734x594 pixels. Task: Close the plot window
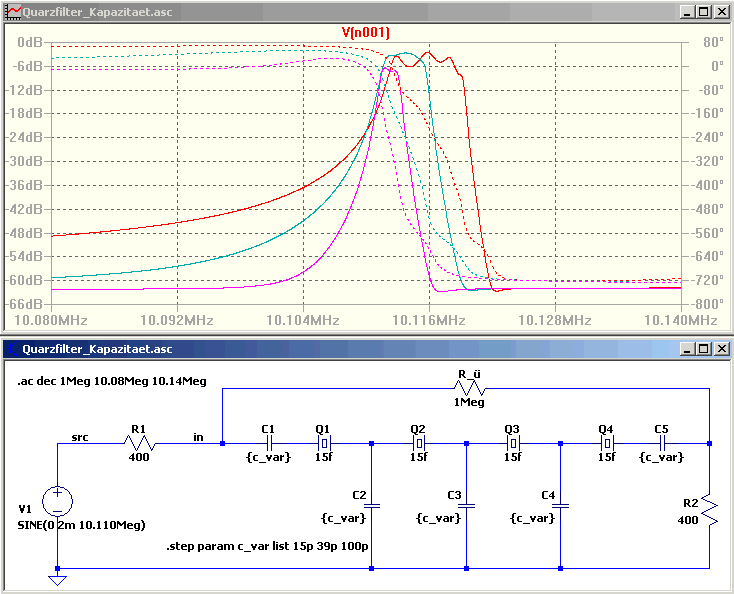point(721,12)
